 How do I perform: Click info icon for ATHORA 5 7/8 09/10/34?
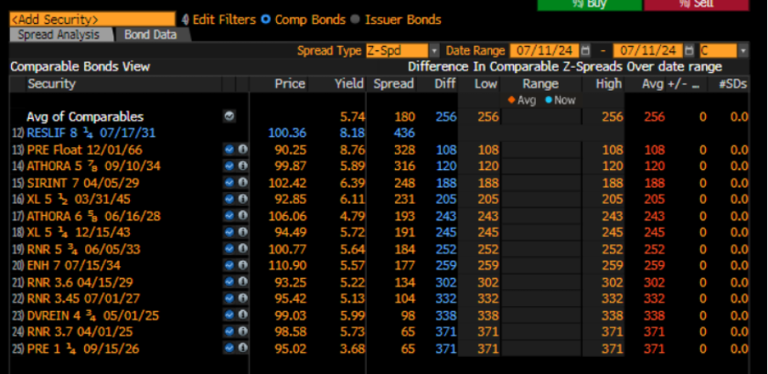(x=242, y=166)
